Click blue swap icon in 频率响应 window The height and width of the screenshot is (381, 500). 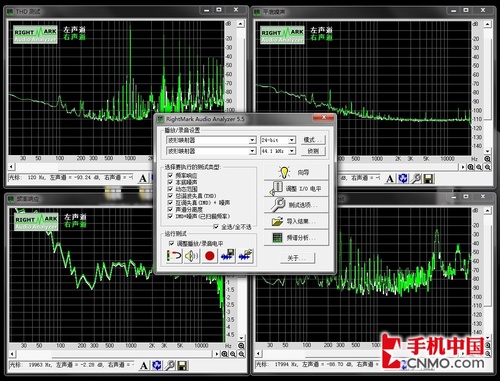coord(157,366)
